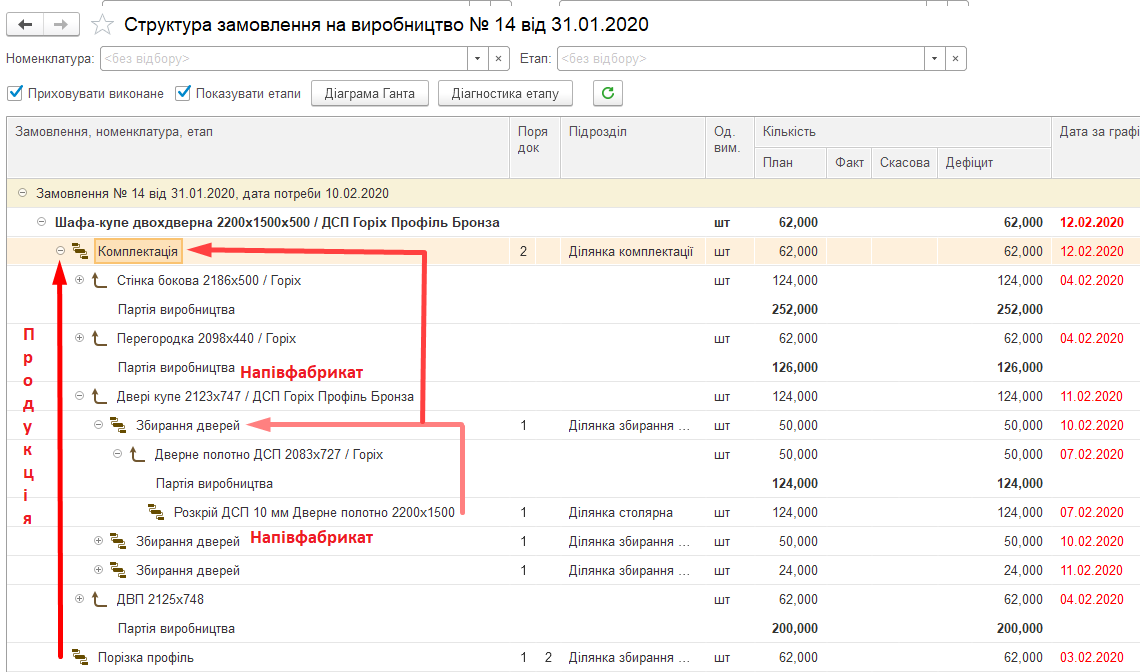
Task: Click the stage icon next to Комплектація
Action: pos(81,252)
